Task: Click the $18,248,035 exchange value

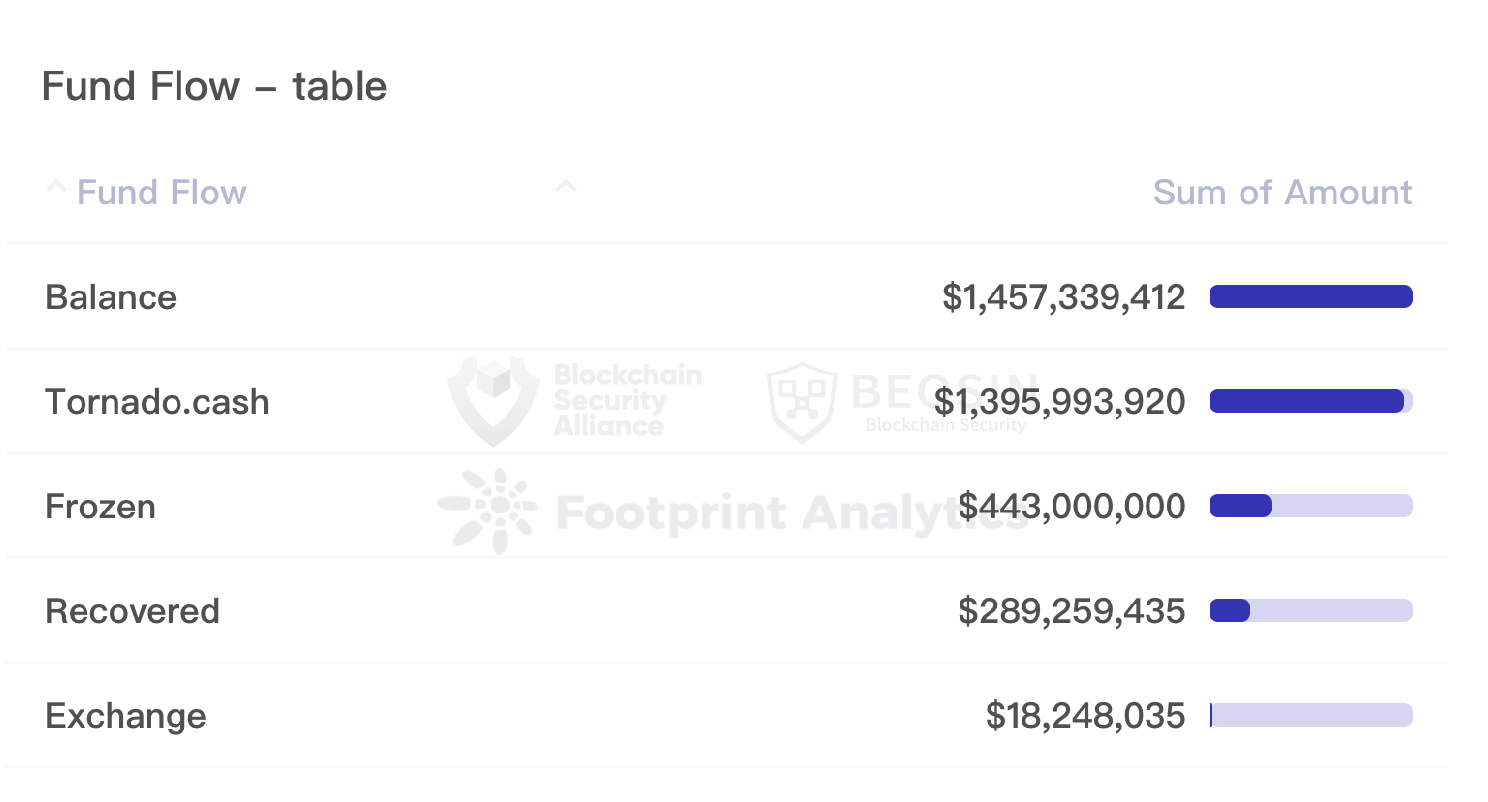Action: (x=1086, y=716)
